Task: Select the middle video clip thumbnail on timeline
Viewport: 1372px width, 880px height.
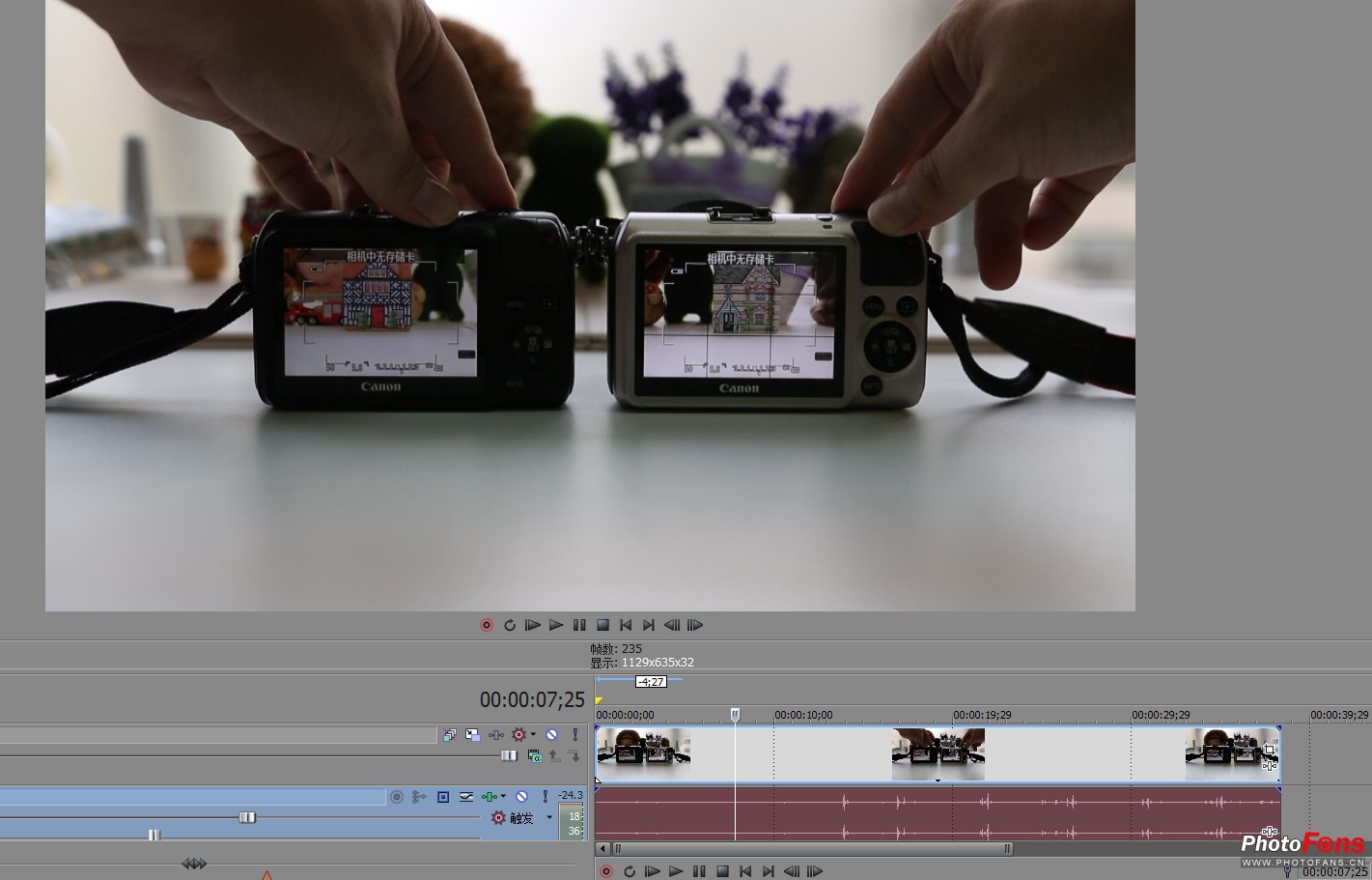Action: 938,754
